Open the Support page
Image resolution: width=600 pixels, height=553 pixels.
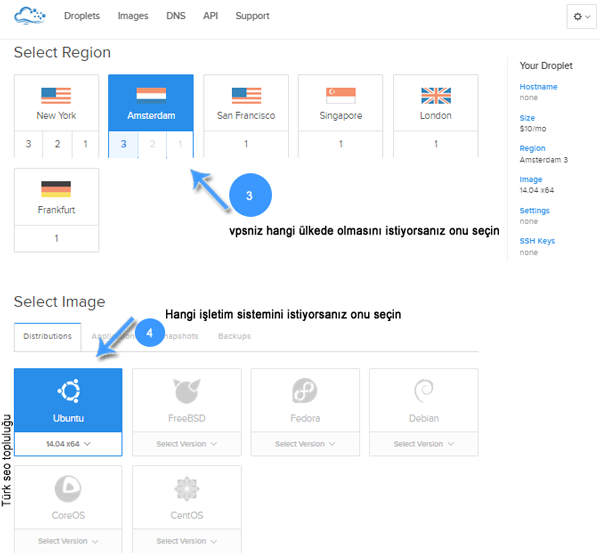[253, 16]
